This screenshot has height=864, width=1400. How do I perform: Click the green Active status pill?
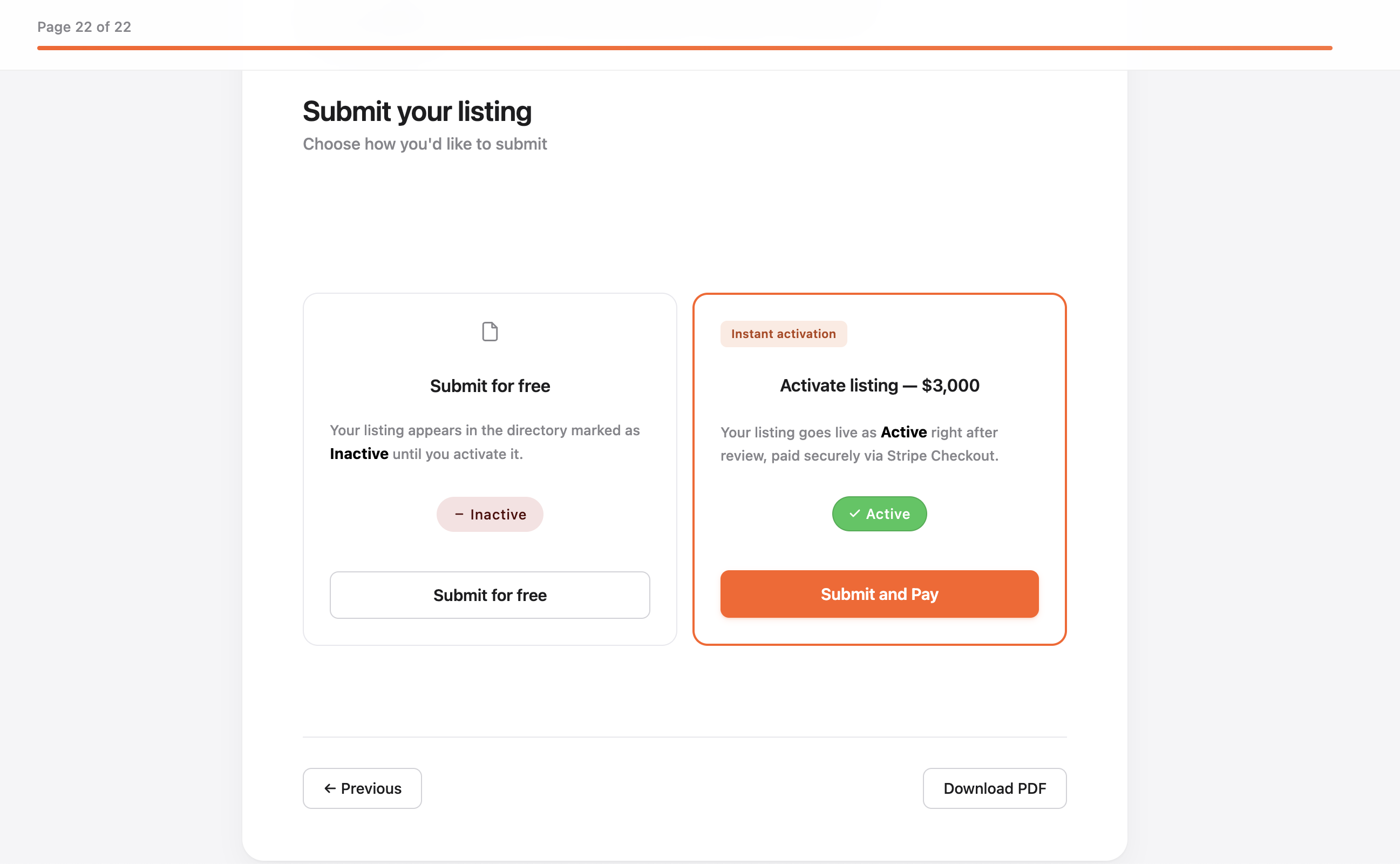point(879,514)
